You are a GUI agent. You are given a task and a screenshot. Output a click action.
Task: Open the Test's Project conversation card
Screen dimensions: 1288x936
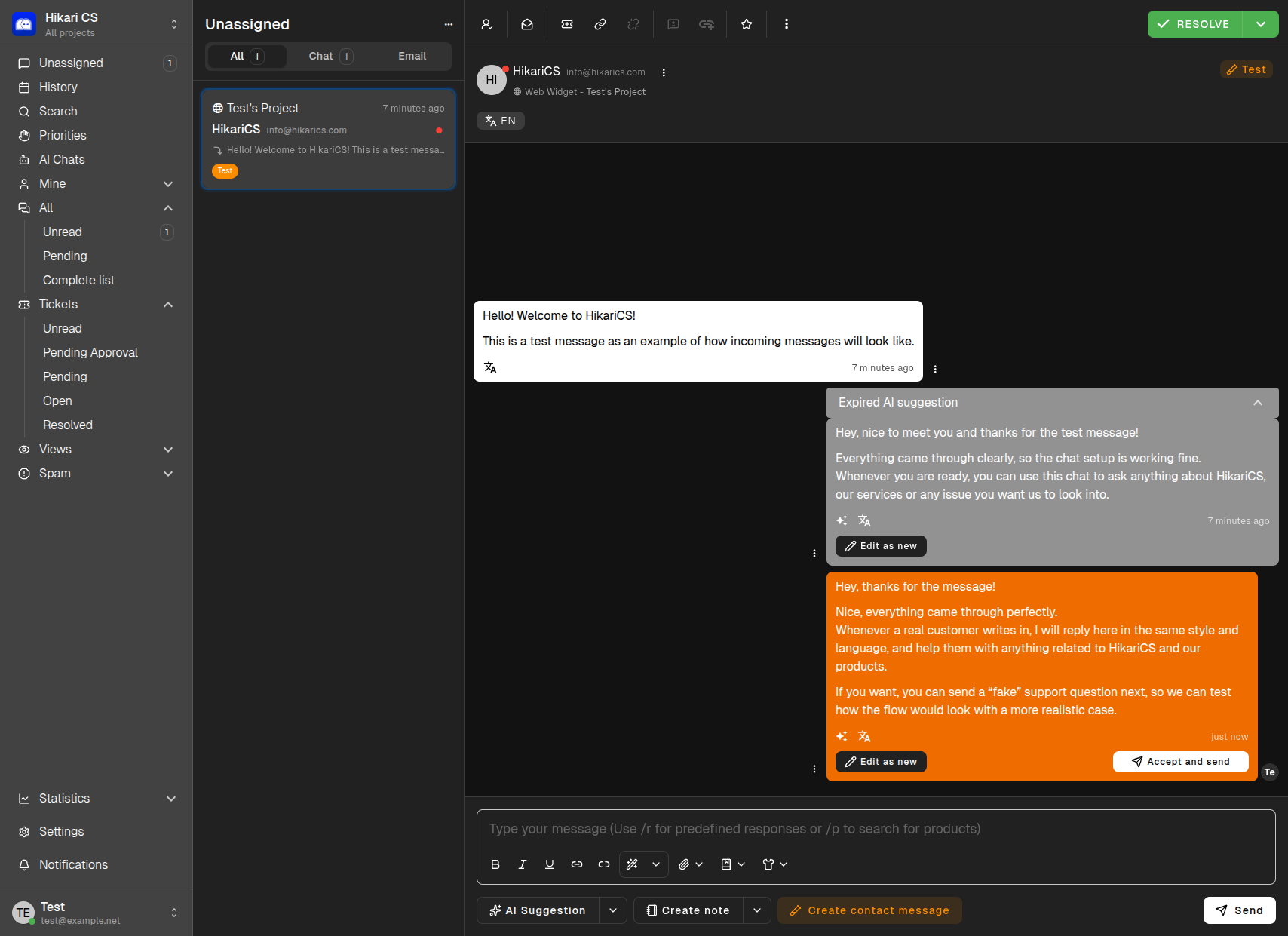coord(328,139)
